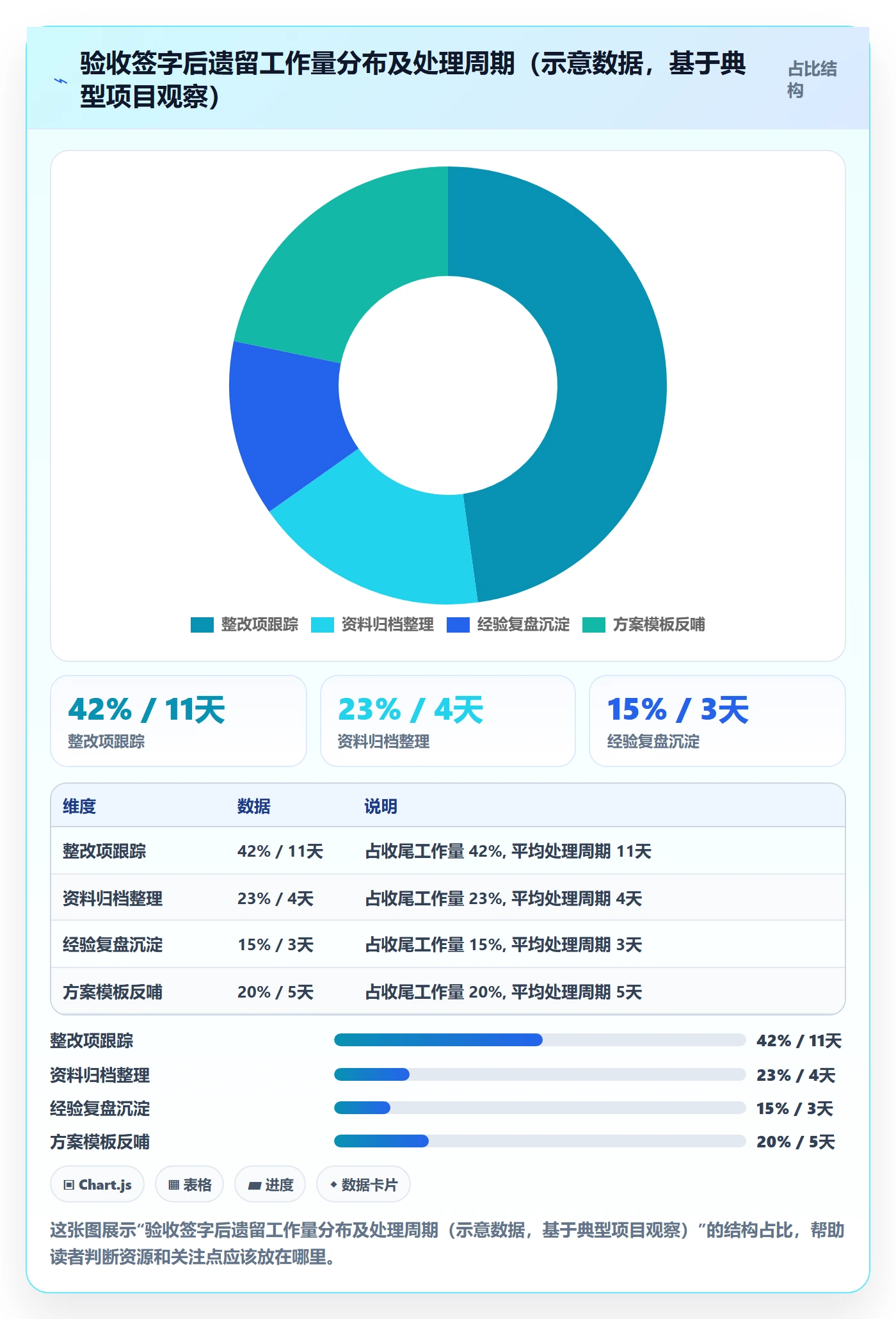
Task: Click the chart title heading text
Action: (x=413, y=80)
